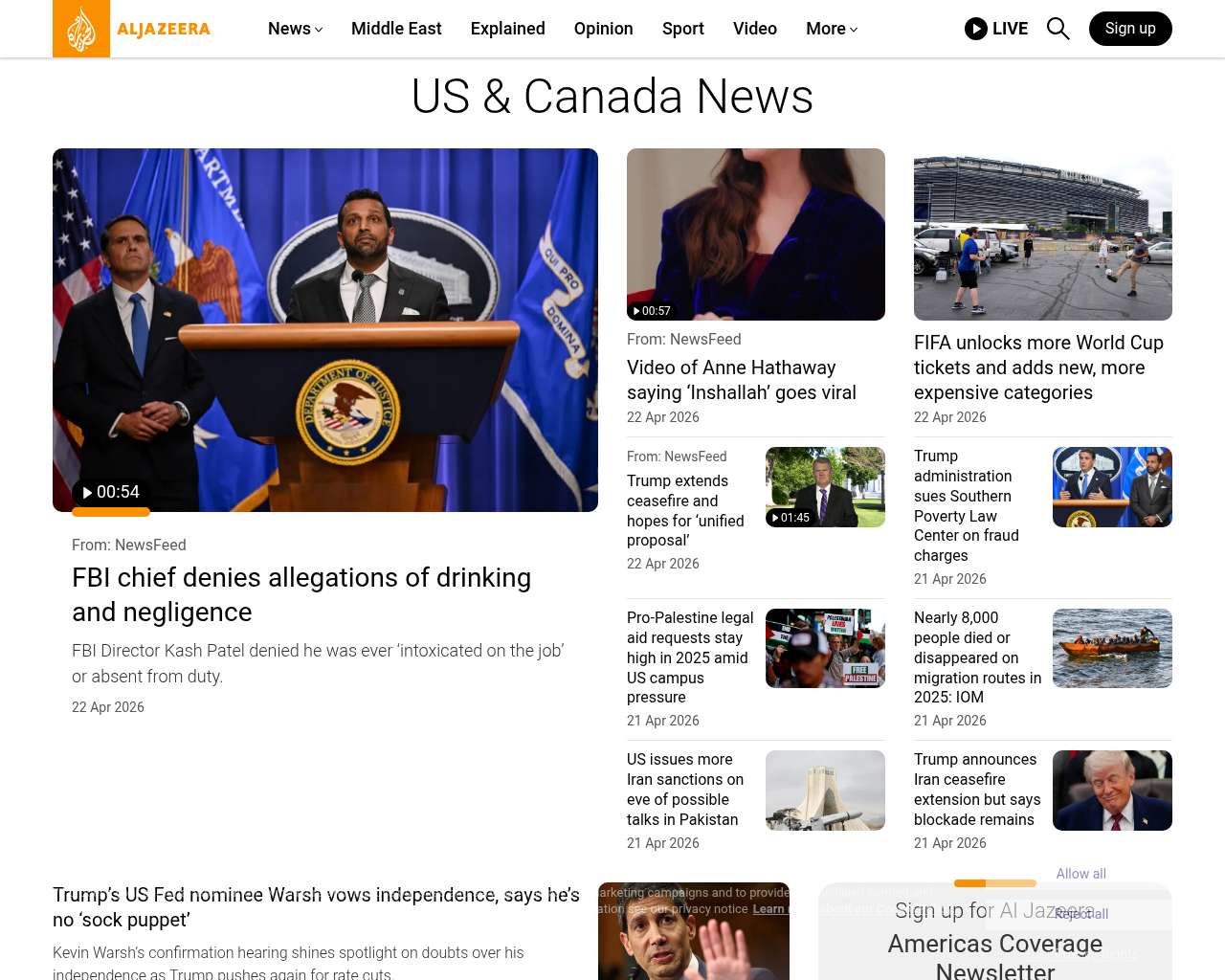The height and width of the screenshot is (980, 1225).
Task: Open the Explained section
Action: click(x=508, y=29)
